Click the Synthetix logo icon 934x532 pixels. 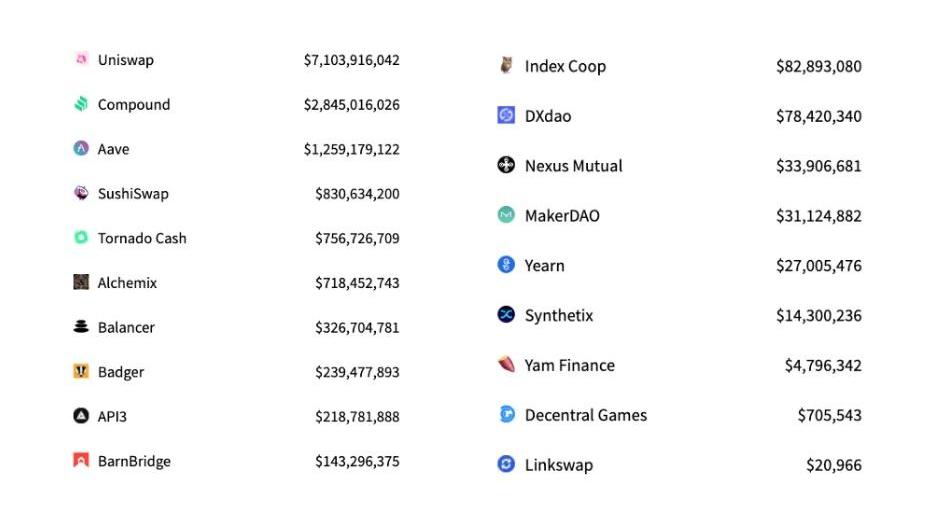click(x=506, y=315)
